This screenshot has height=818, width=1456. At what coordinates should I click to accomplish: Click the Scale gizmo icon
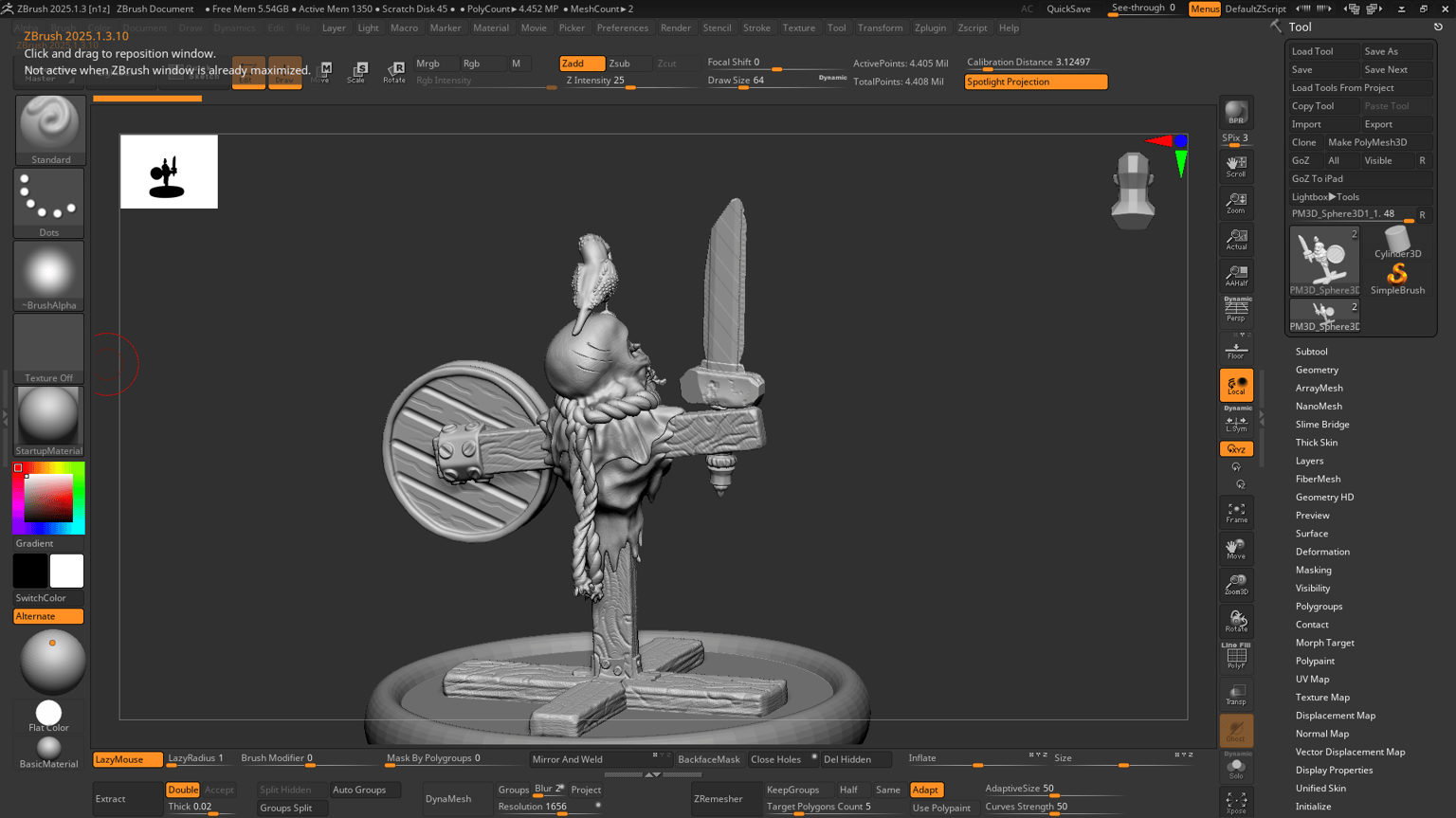(x=357, y=71)
